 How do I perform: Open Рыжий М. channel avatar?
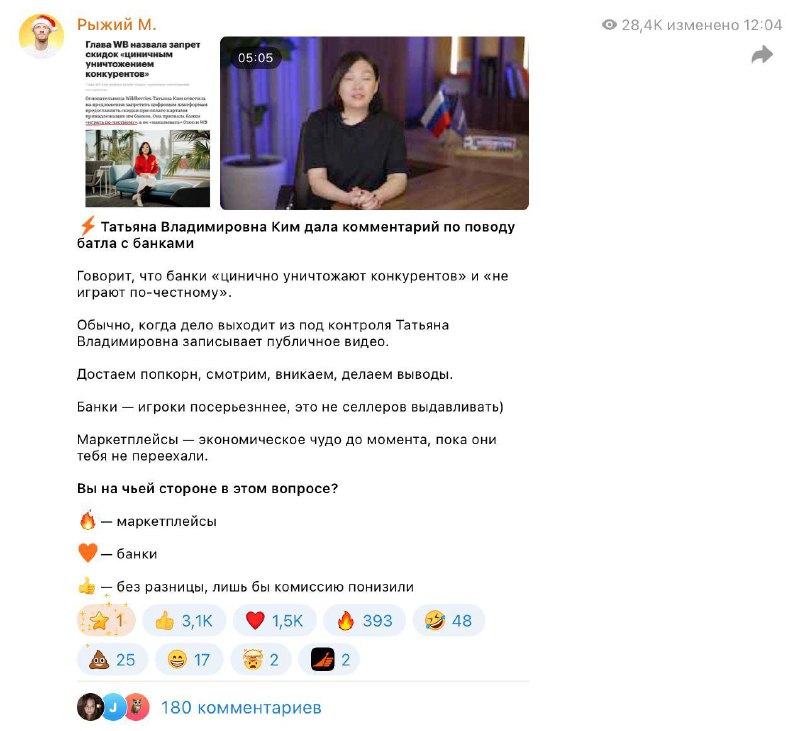pyautogui.click(x=41, y=36)
